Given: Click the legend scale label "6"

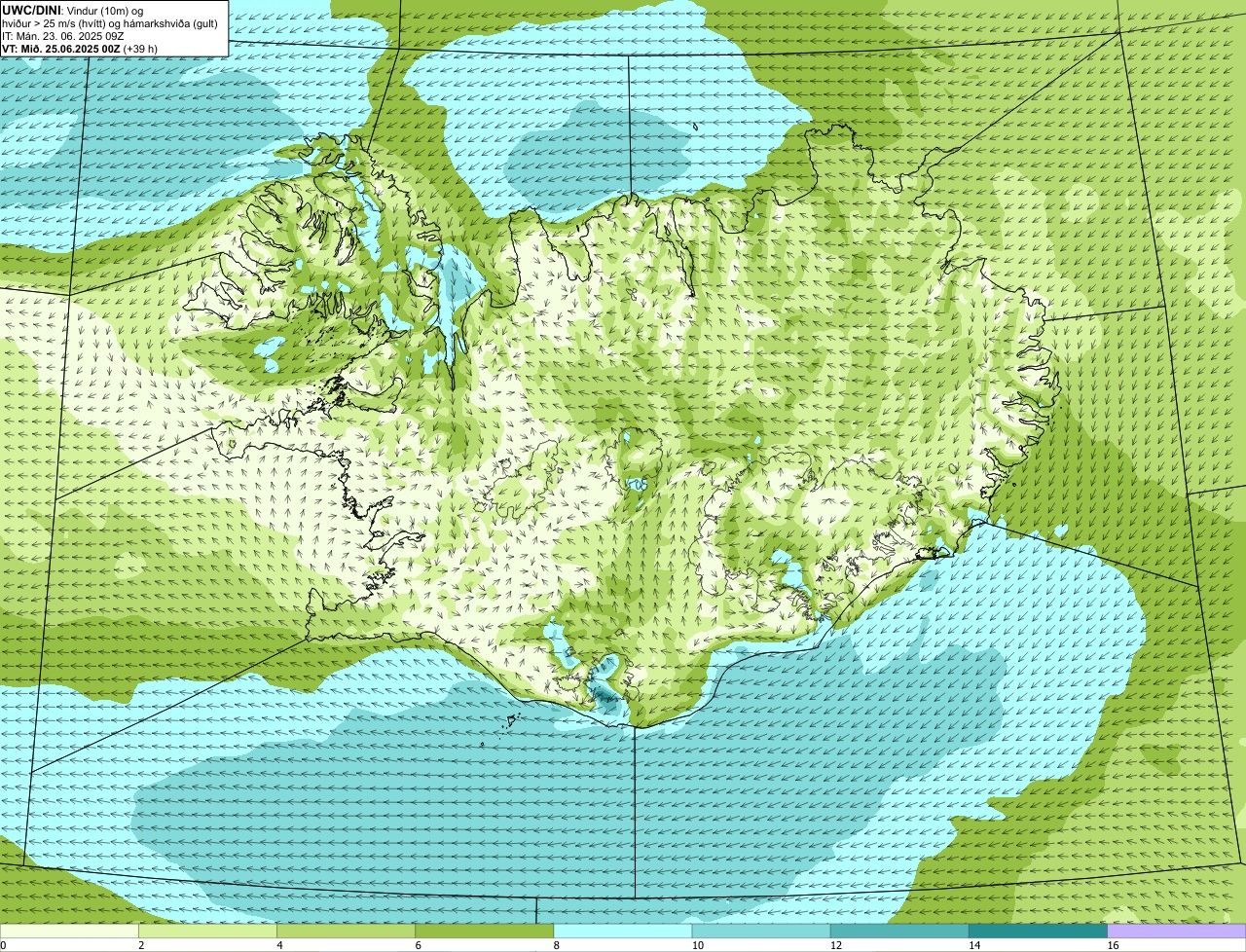Looking at the screenshot, I should [418, 945].
